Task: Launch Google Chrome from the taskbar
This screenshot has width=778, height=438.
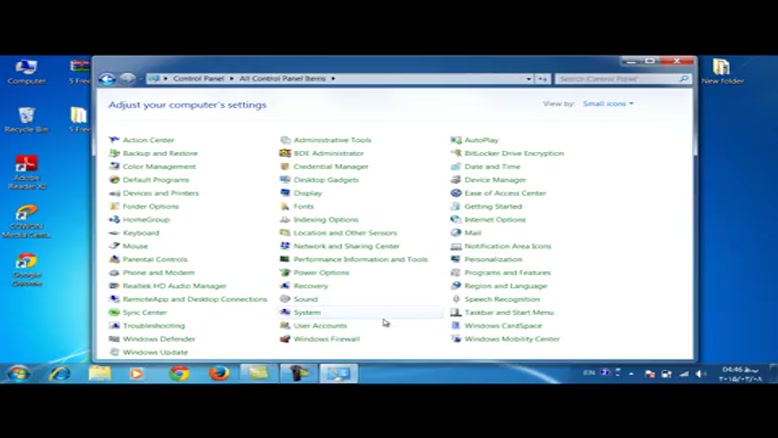Action: [x=179, y=373]
